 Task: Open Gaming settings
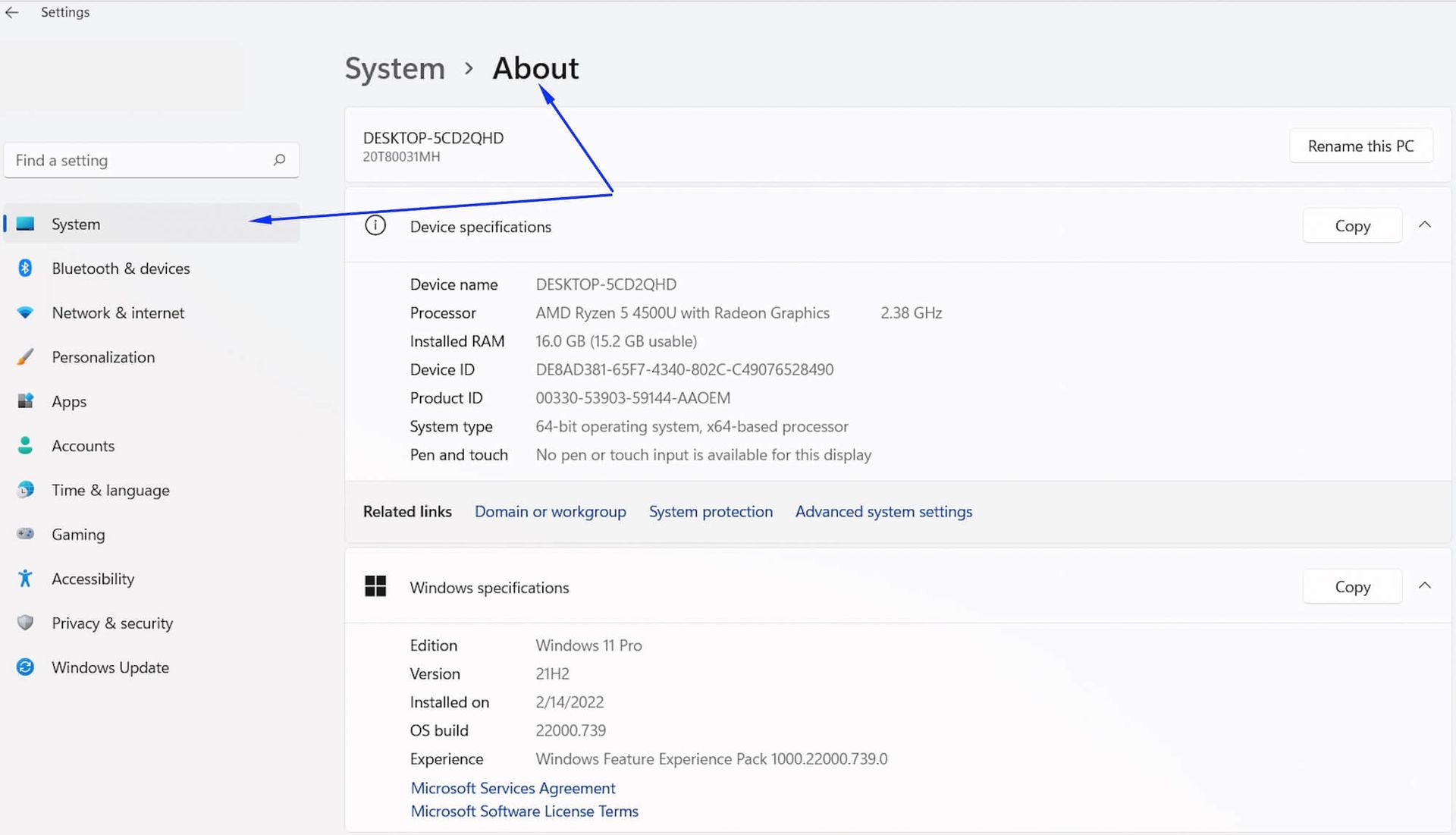pyautogui.click(x=152, y=534)
